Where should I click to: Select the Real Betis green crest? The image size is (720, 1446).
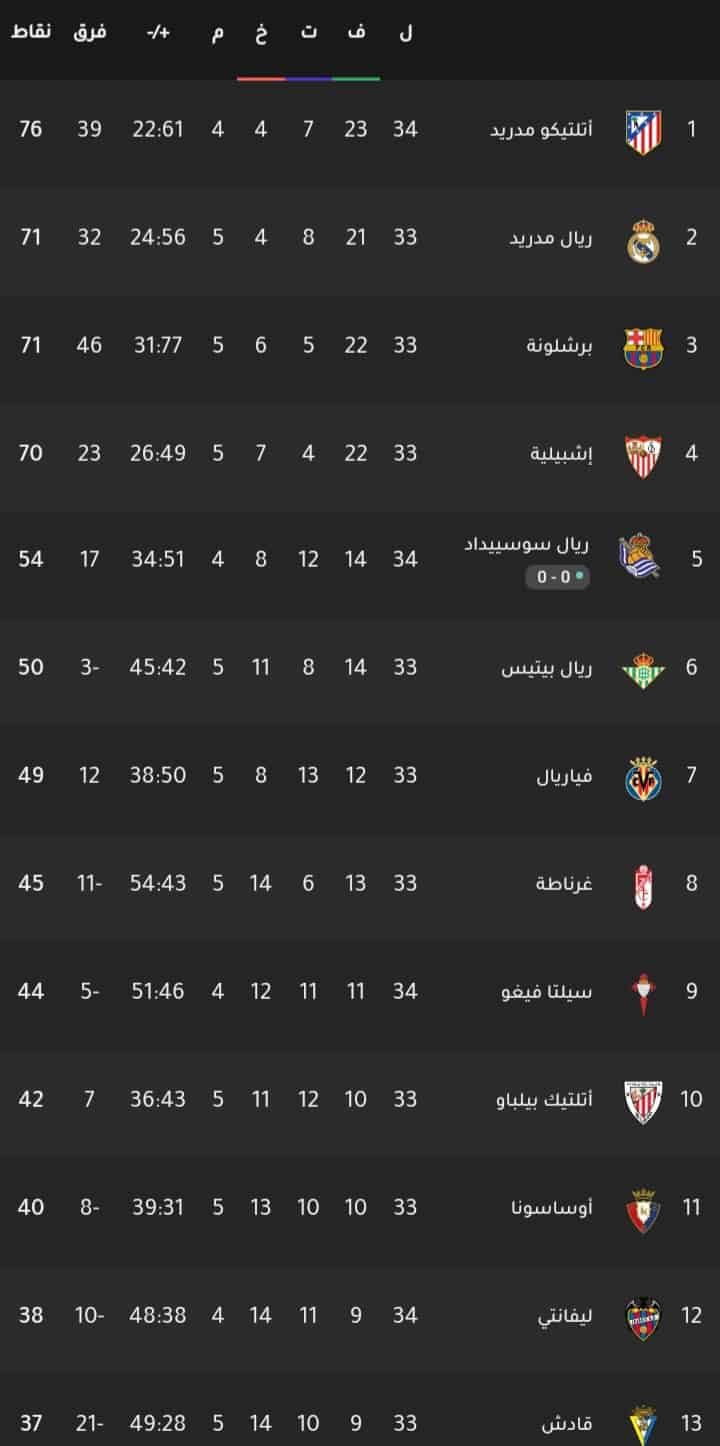[643, 670]
